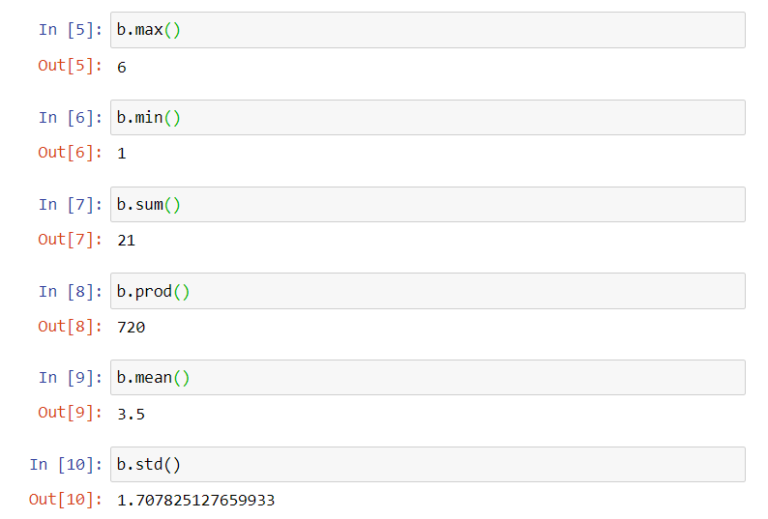Click the In [8] prompt label
This screenshot has height=519, width=768.
pyautogui.click(x=71, y=291)
